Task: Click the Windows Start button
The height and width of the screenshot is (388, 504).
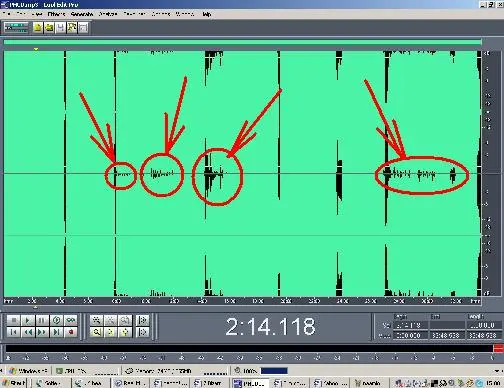Action: pyautogui.click(x=13, y=383)
